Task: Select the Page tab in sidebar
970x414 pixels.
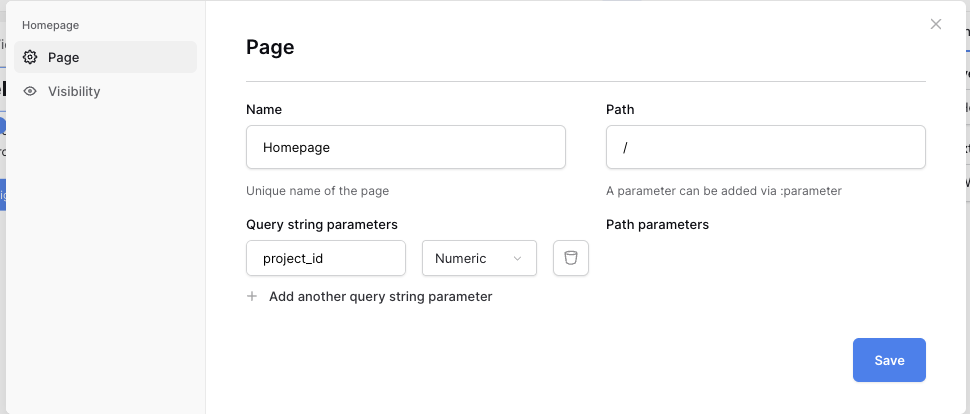Action: (x=105, y=58)
